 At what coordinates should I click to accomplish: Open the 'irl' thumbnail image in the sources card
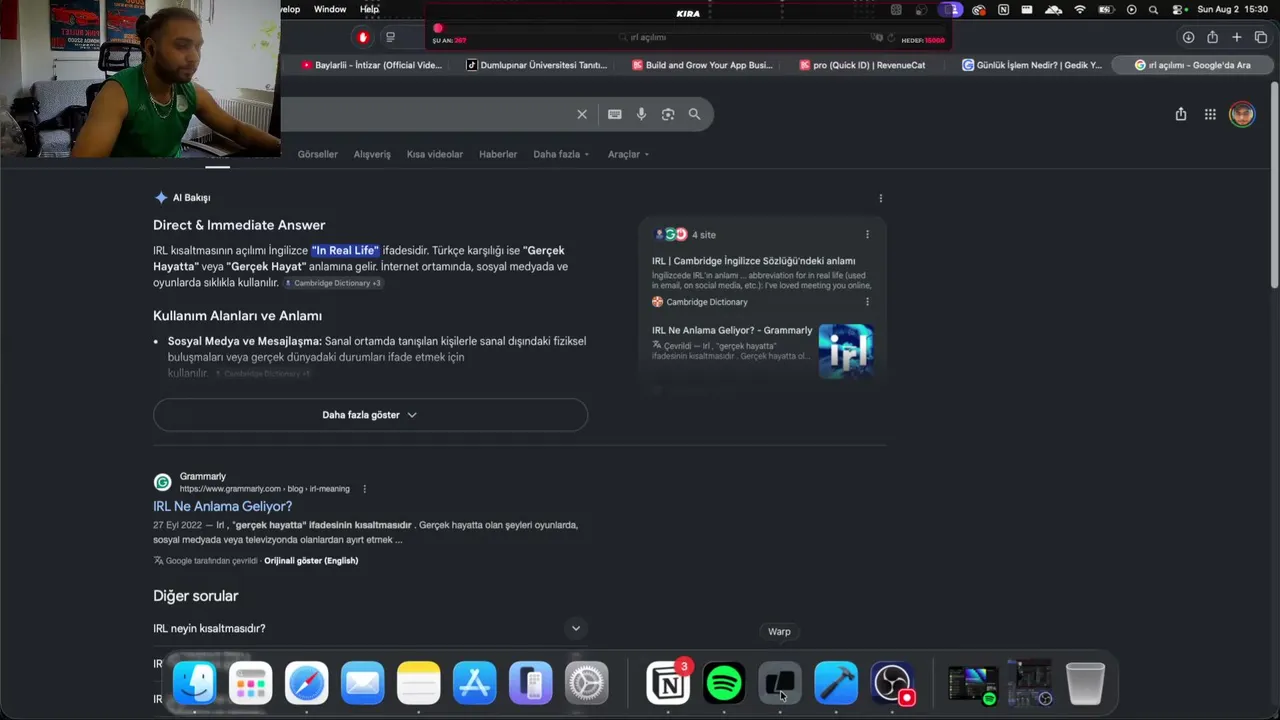846,351
